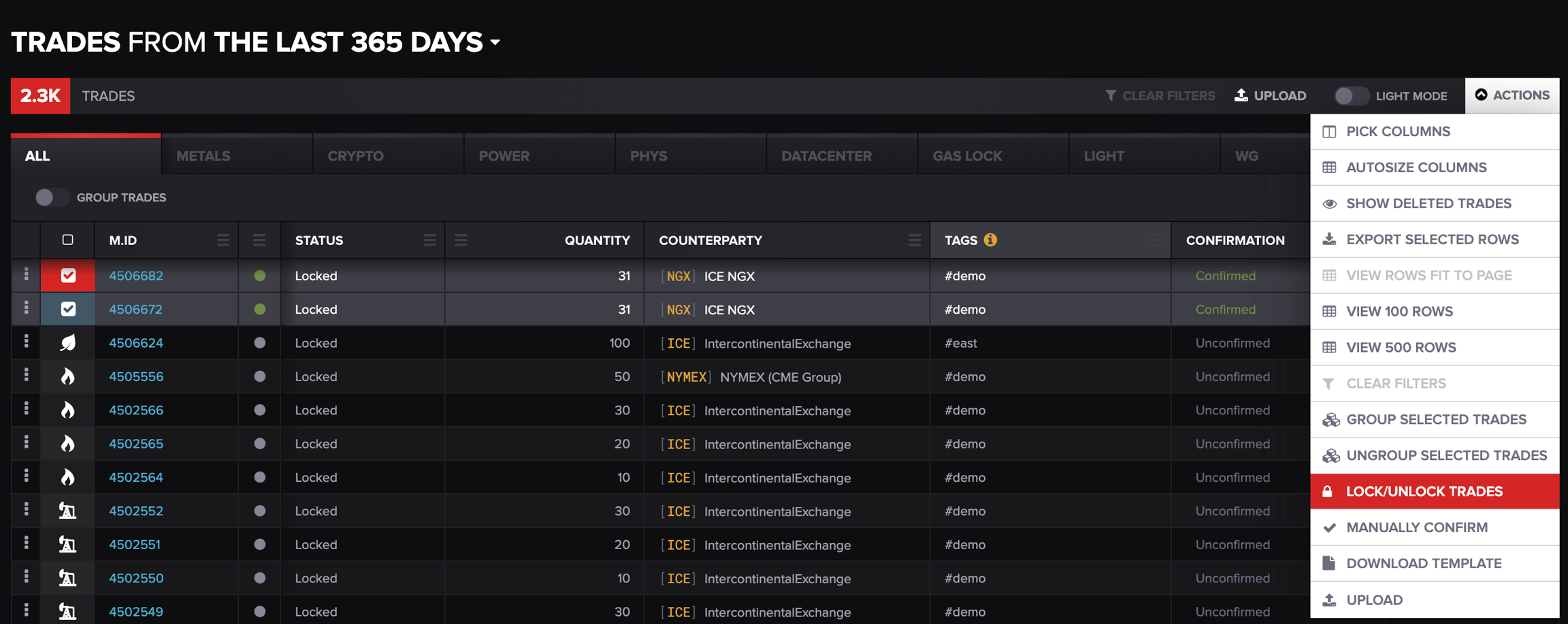Screen dimensions: 1568x624
Task: Open trade 4502566 via its ID link
Action: 136,410
